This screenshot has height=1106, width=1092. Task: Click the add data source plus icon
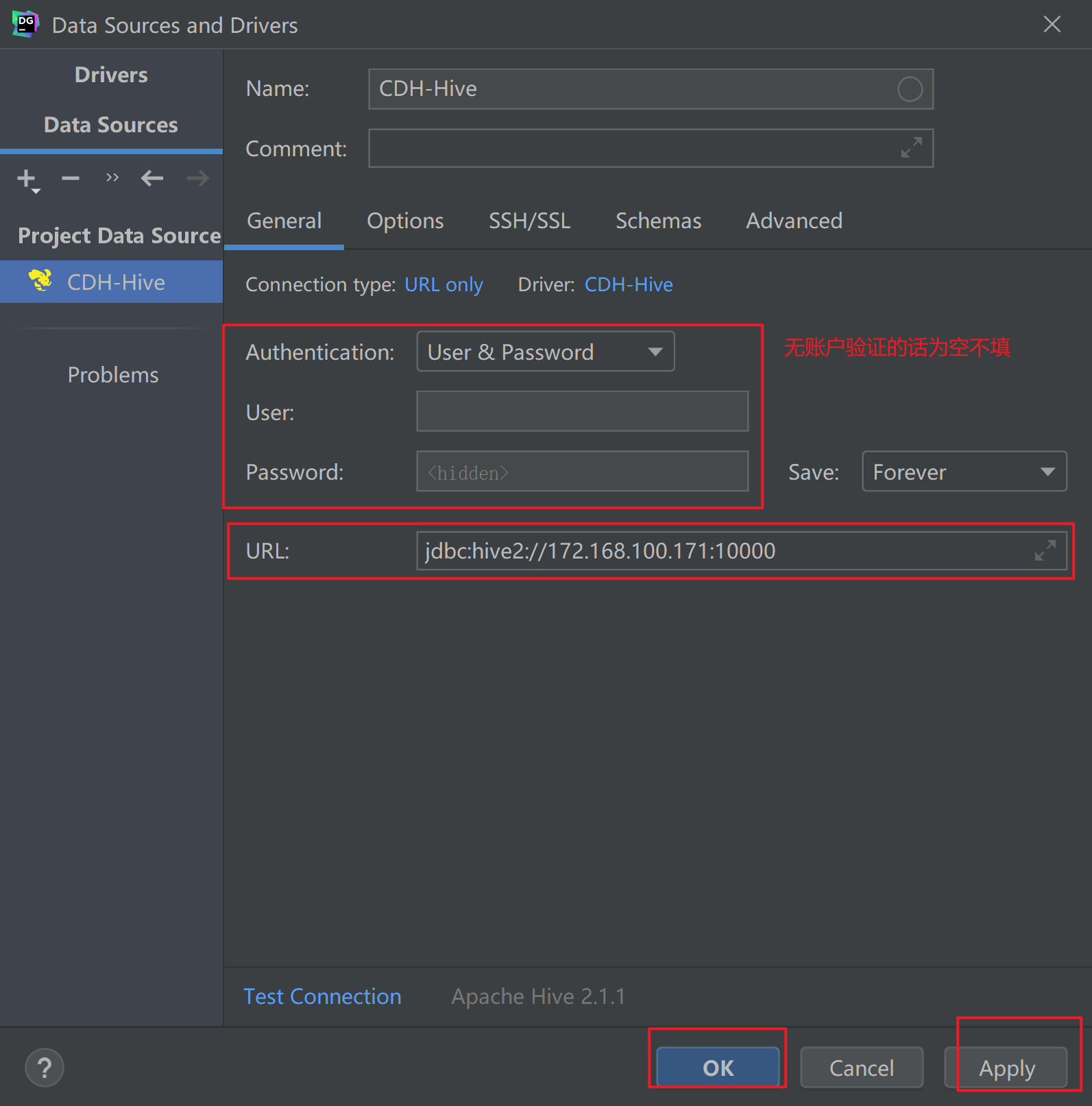point(27,180)
